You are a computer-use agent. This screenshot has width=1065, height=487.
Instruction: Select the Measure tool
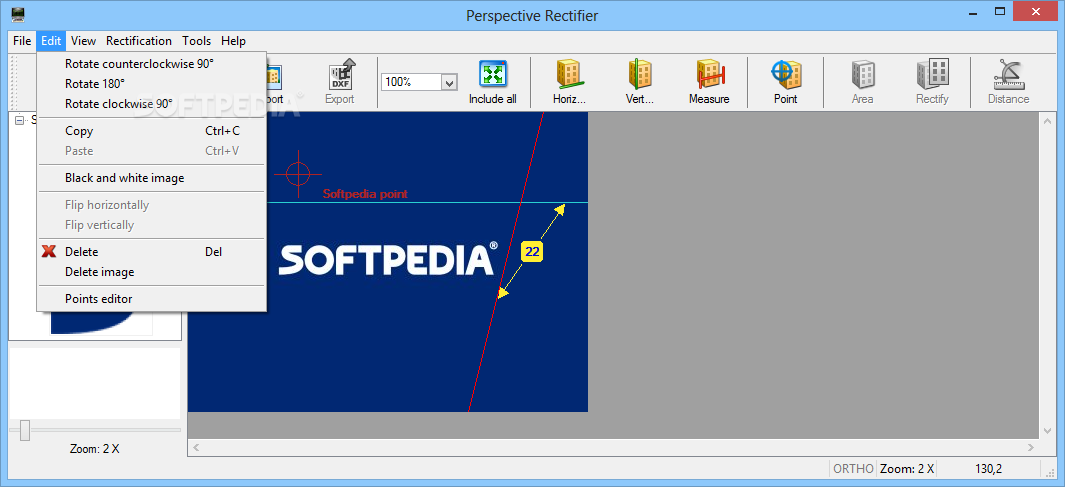tap(710, 73)
